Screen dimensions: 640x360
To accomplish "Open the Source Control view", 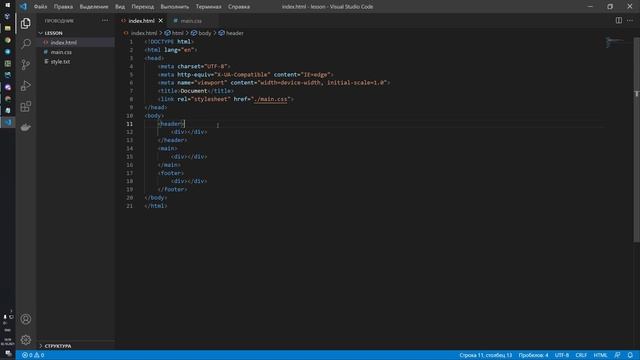I will coord(26,64).
